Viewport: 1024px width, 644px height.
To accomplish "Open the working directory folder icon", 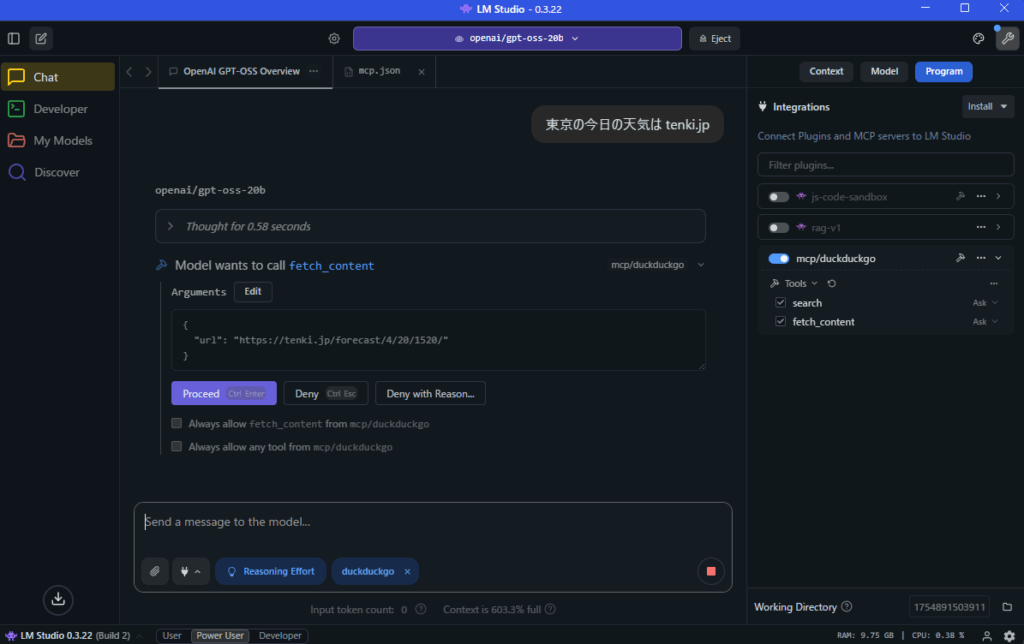I will tap(1007, 607).
